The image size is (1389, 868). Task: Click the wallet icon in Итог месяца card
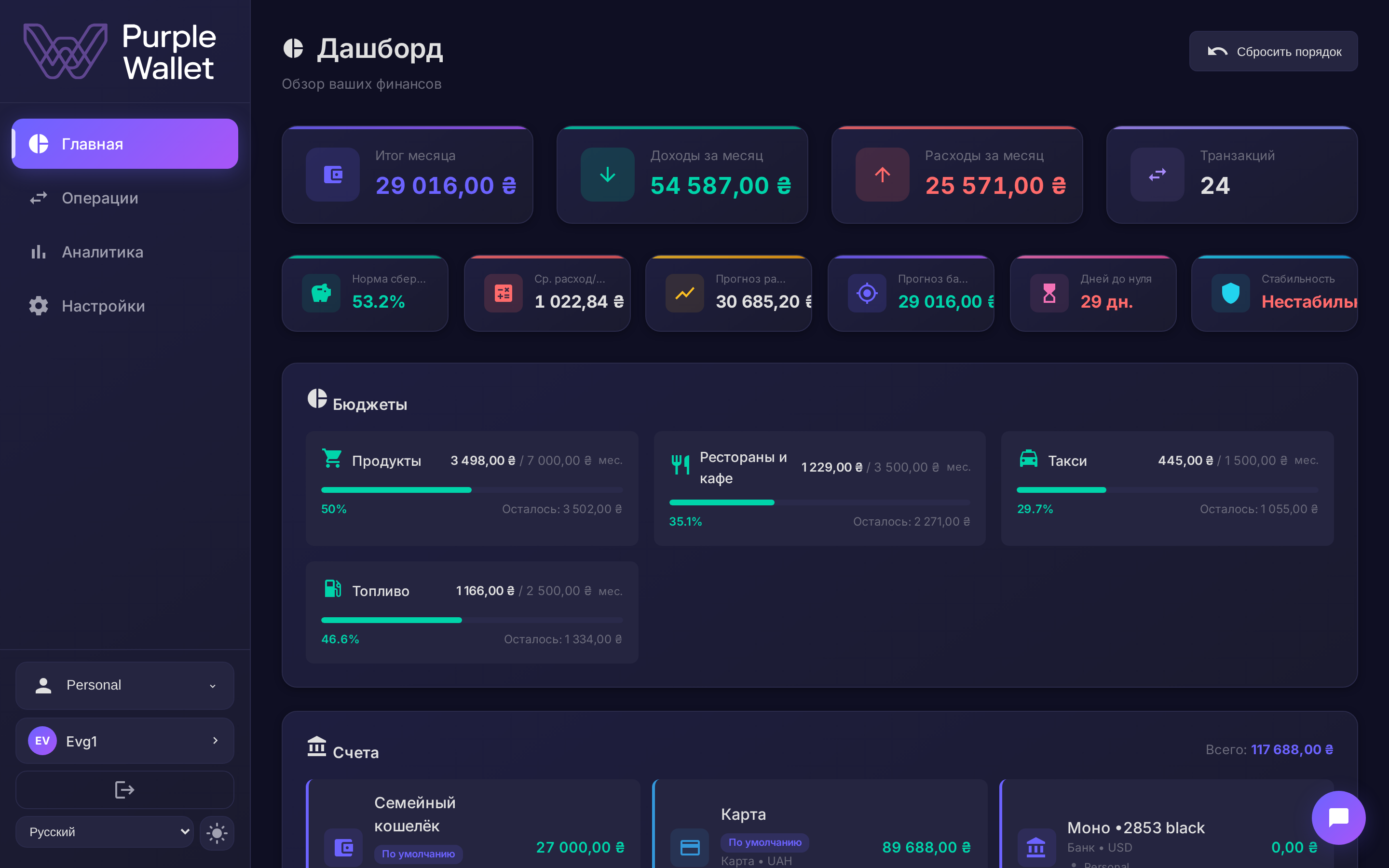333,175
